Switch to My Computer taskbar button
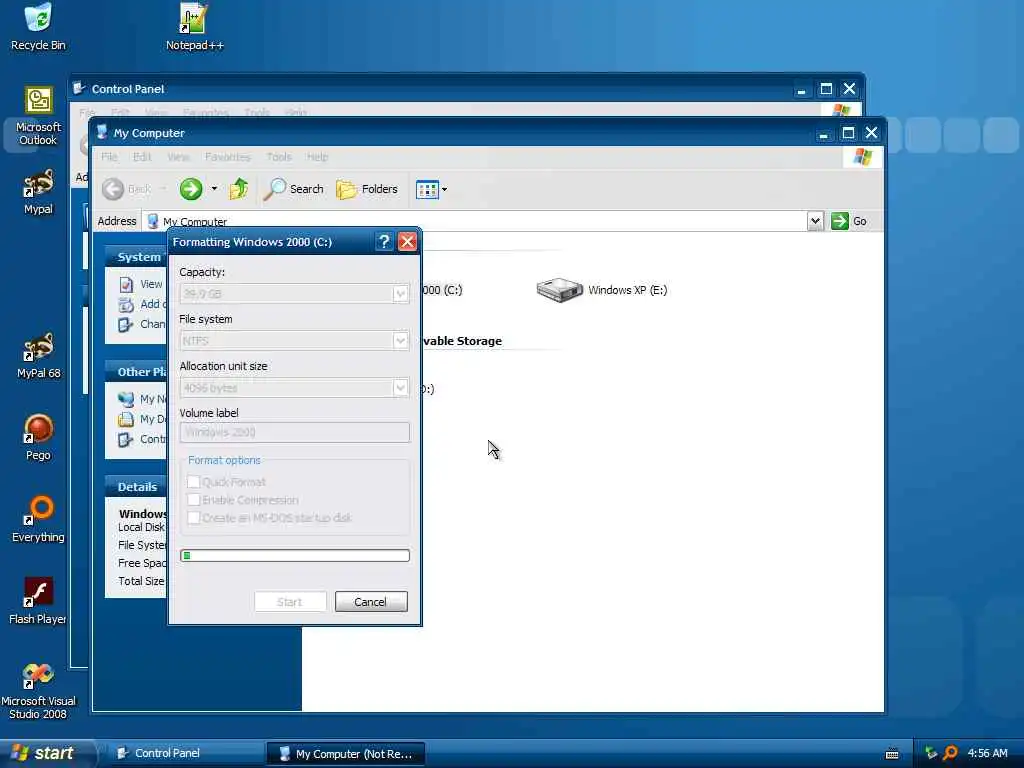This screenshot has width=1024, height=768. [x=345, y=754]
